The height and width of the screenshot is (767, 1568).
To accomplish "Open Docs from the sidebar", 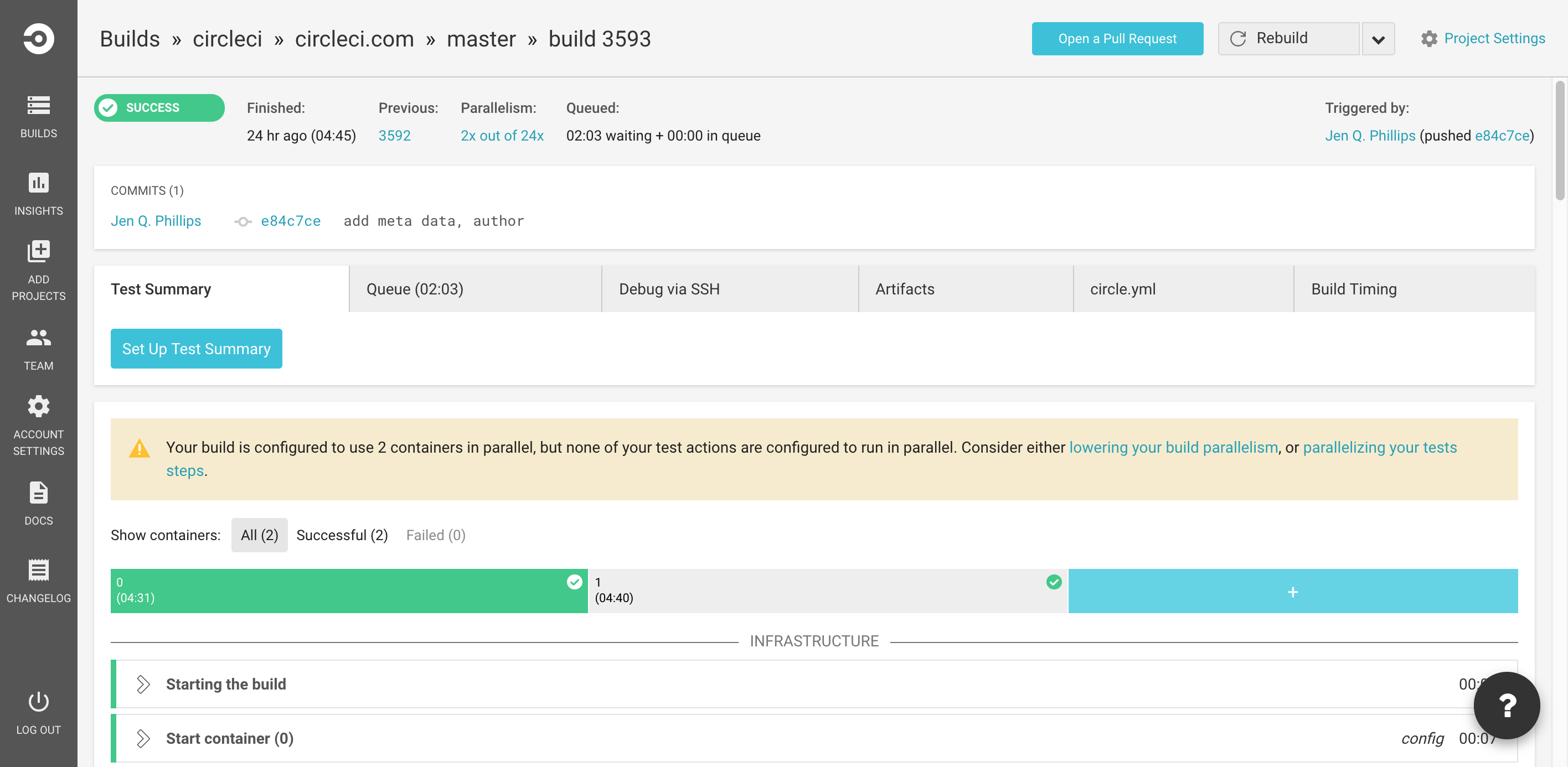I will 38,493.
